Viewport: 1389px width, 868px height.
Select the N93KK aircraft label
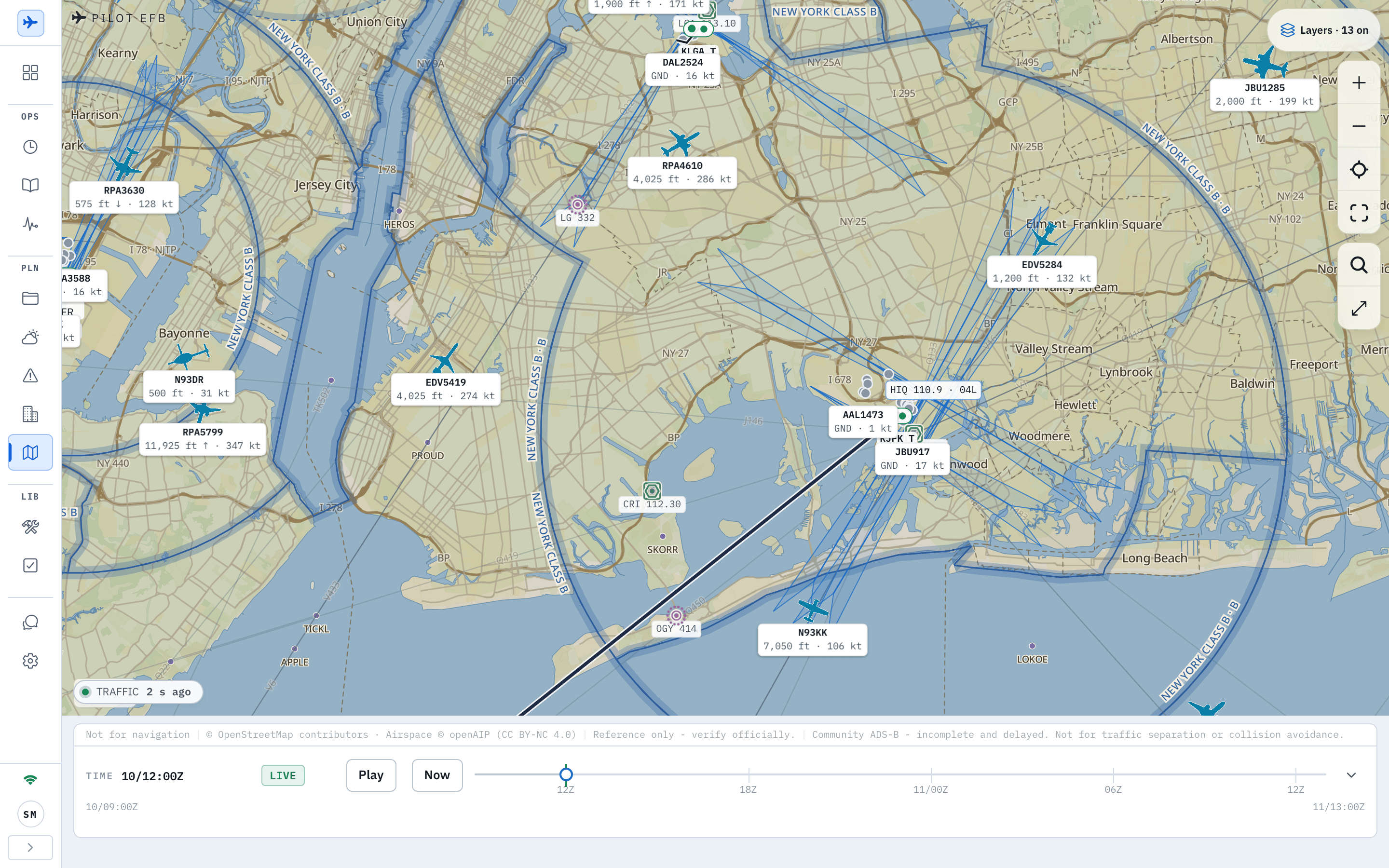812,639
